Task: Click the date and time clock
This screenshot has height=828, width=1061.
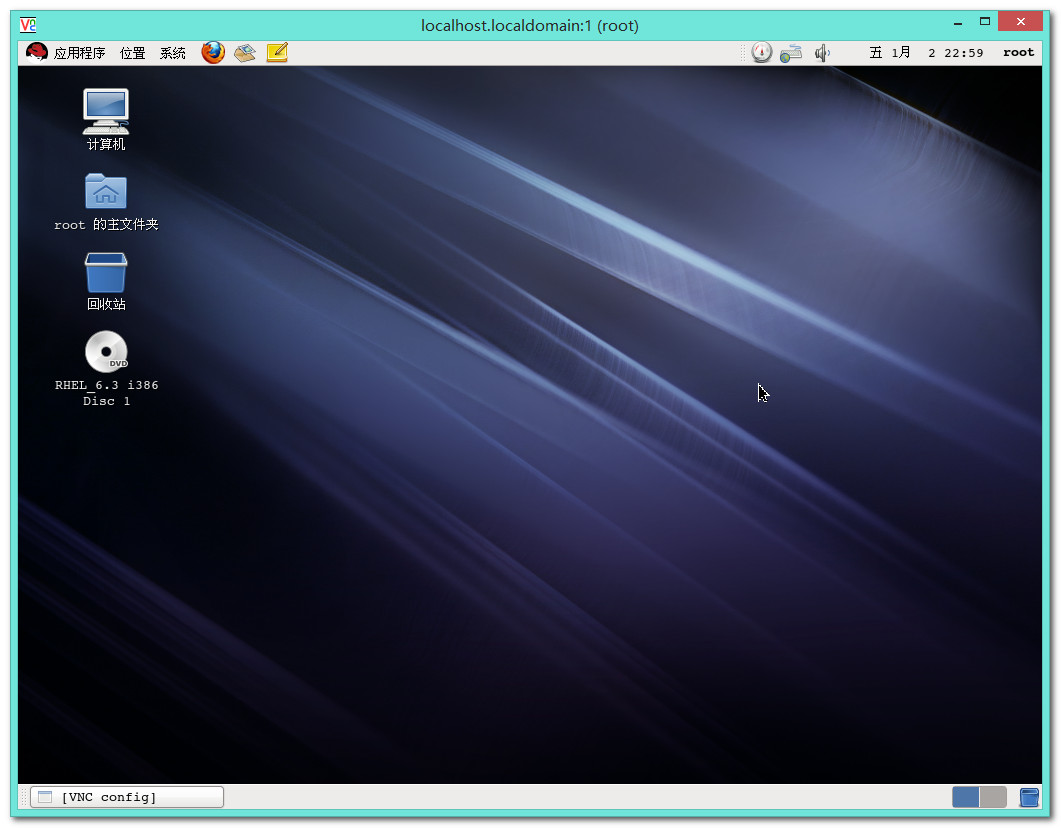Action: click(x=926, y=53)
